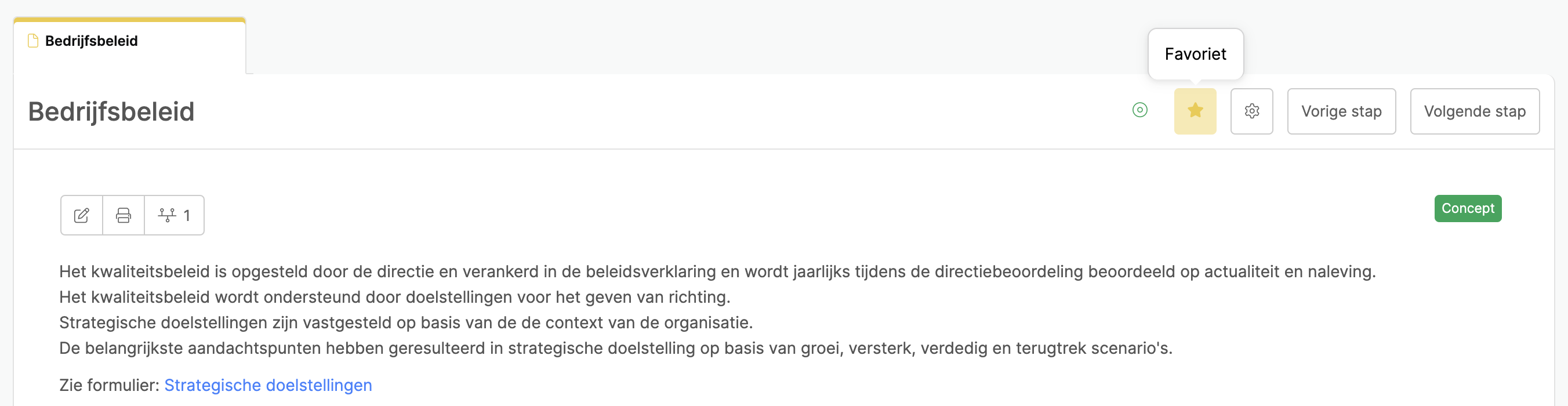Click the Bedrijfsbeleid page heading
The width and height of the screenshot is (1568, 406).
(x=111, y=112)
